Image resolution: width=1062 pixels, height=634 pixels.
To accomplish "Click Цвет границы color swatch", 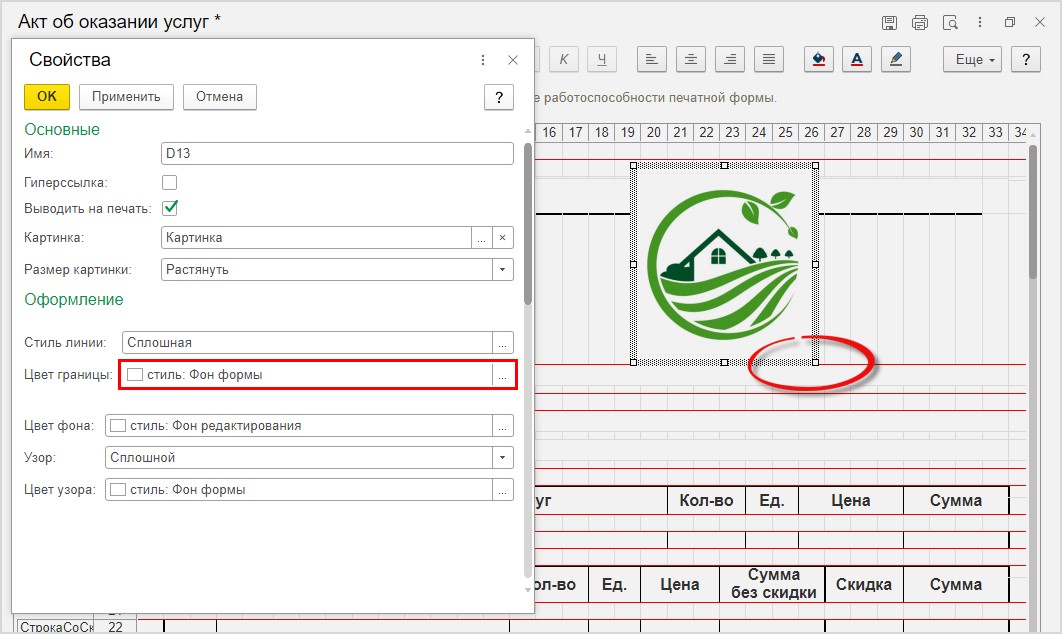I will pos(135,375).
